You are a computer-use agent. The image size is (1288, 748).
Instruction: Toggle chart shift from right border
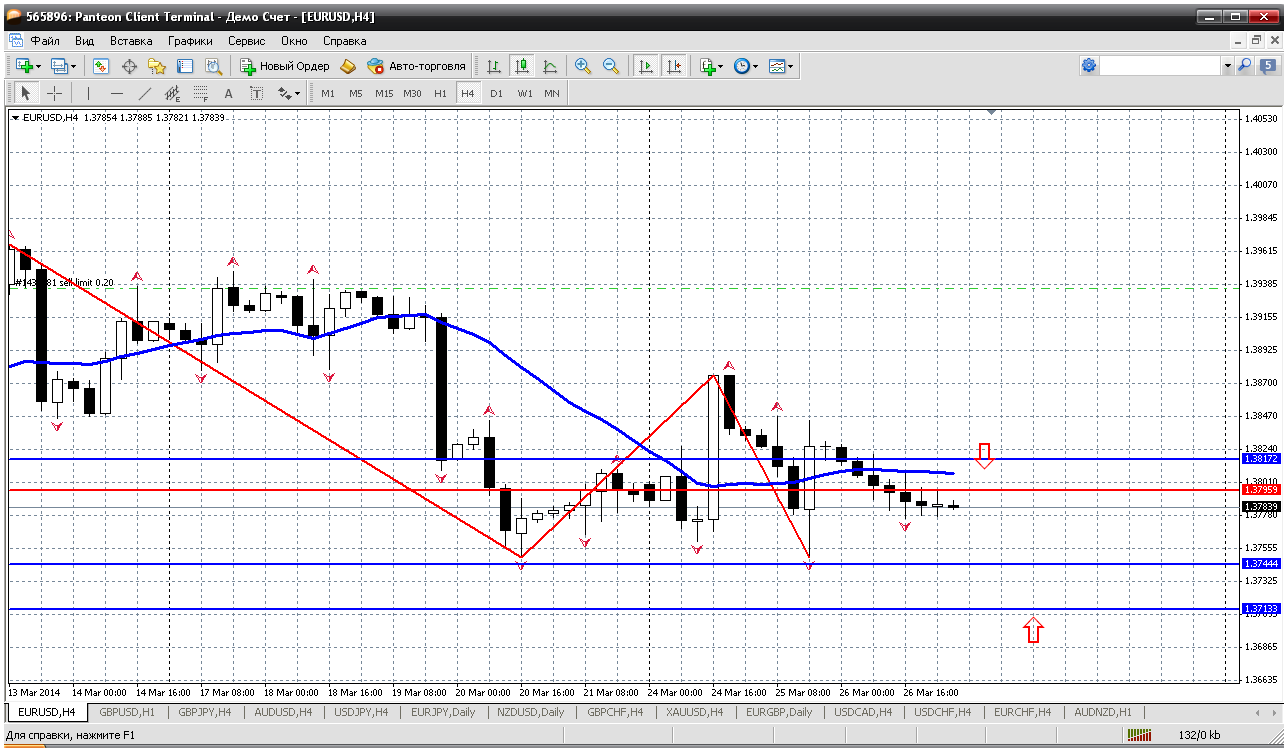(674, 66)
